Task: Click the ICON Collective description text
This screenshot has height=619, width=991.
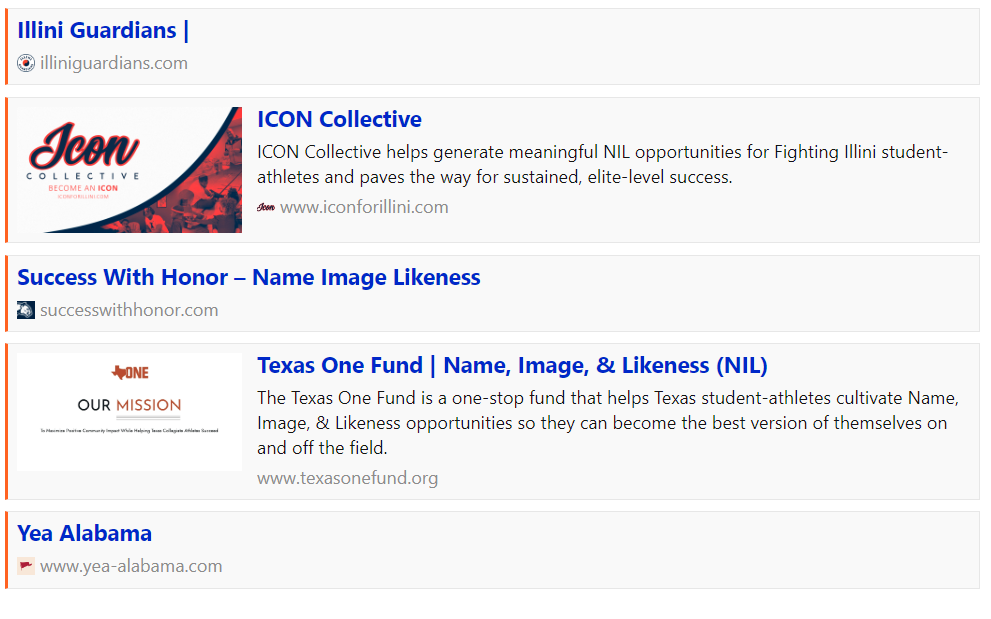Action: [x=602, y=165]
